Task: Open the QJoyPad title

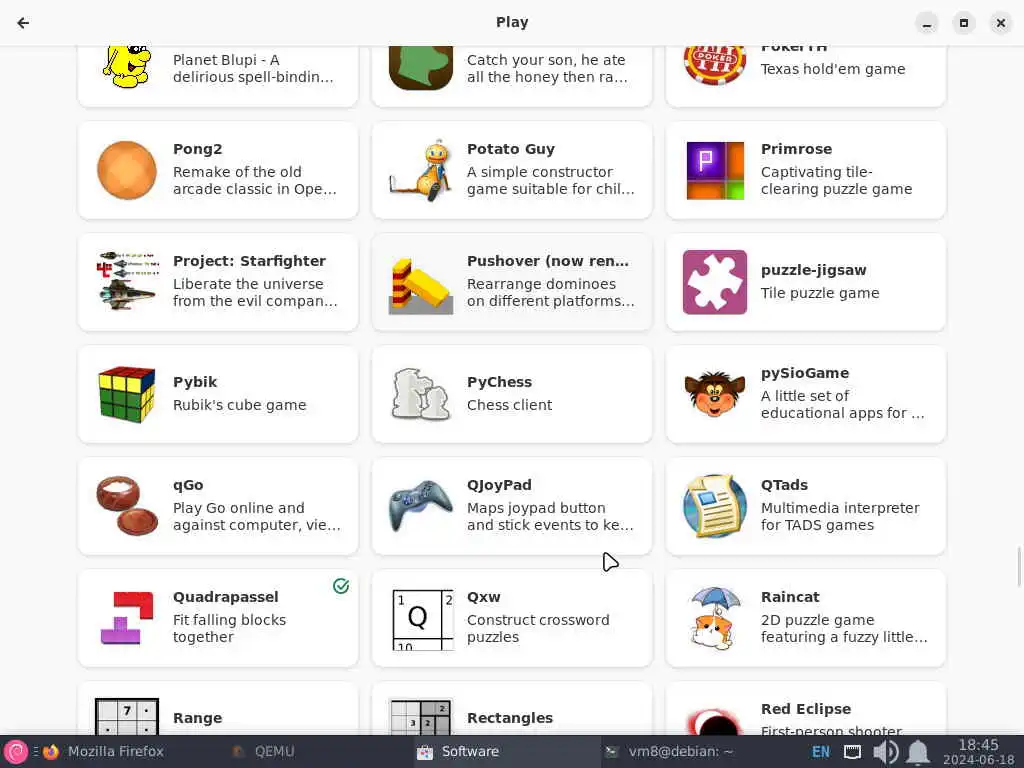Action: click(499, 485)
